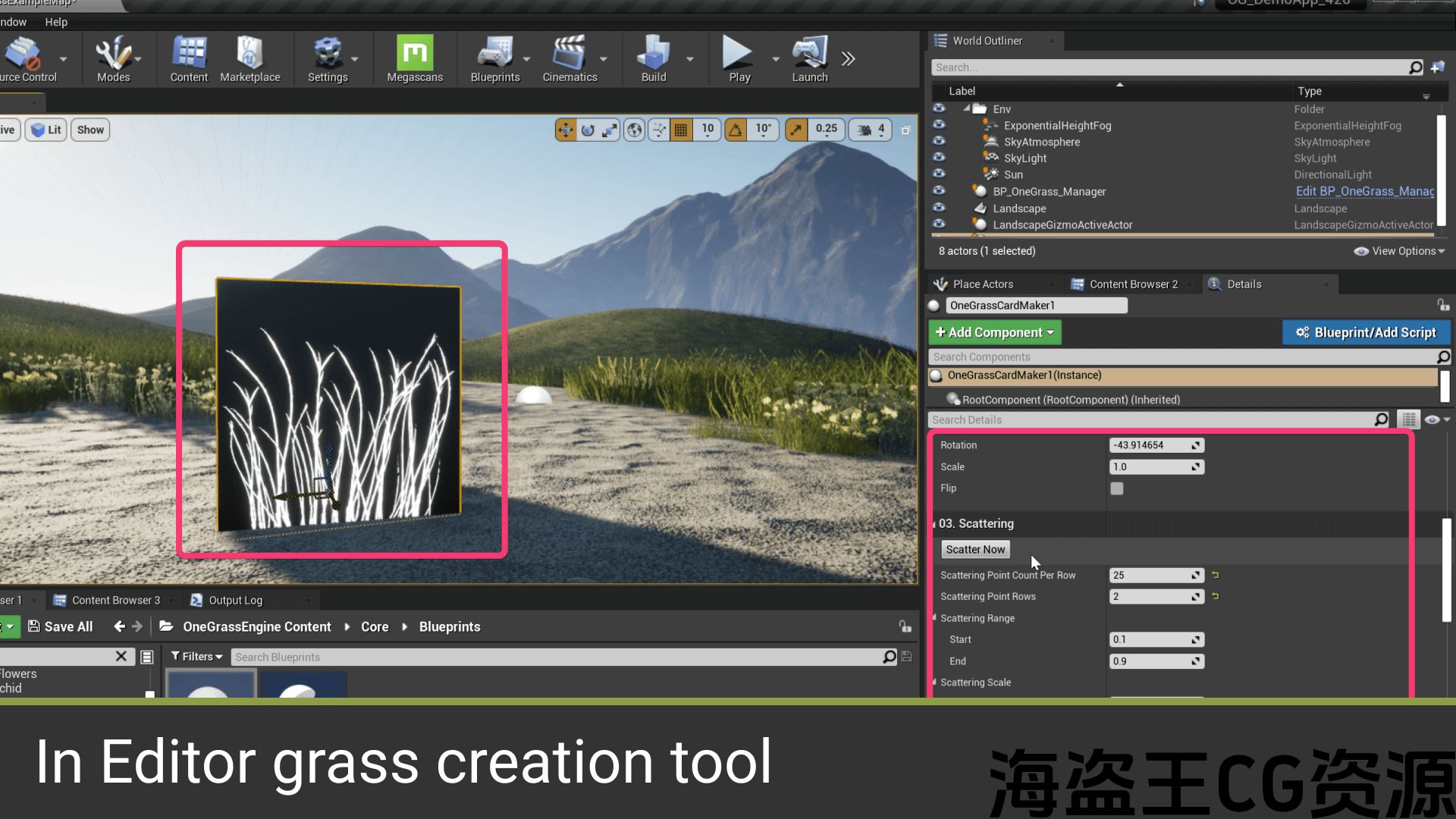Open the Add Component dropdown

[x=994, y=332]
